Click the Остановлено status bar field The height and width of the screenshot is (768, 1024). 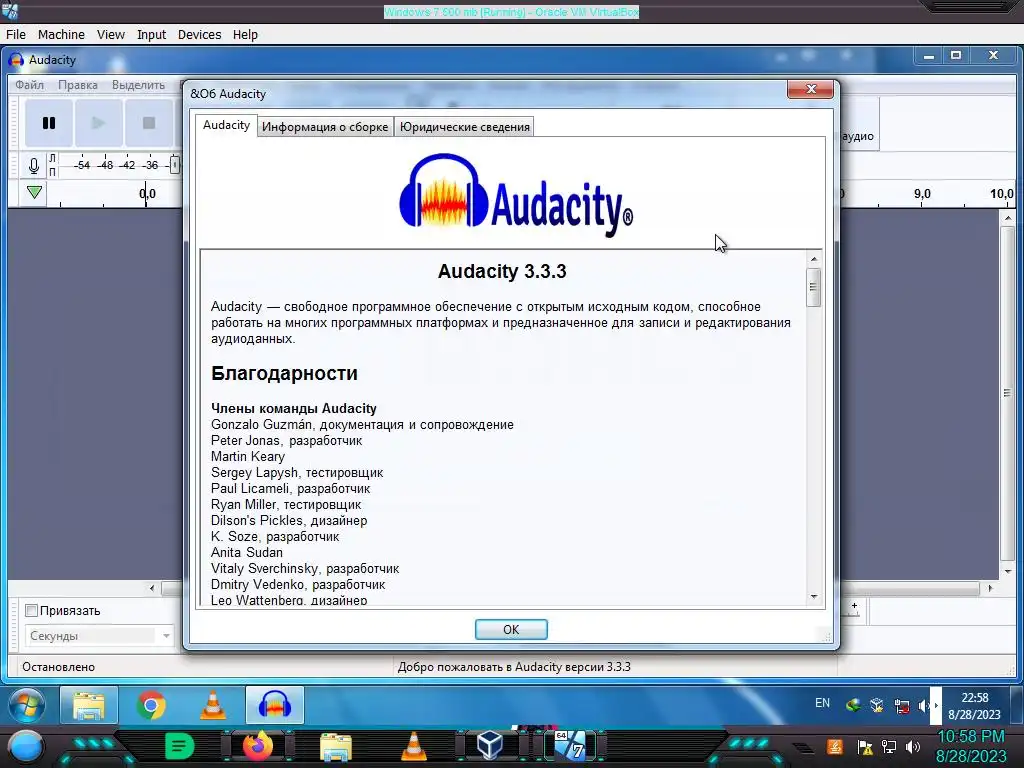click(58, 667)
